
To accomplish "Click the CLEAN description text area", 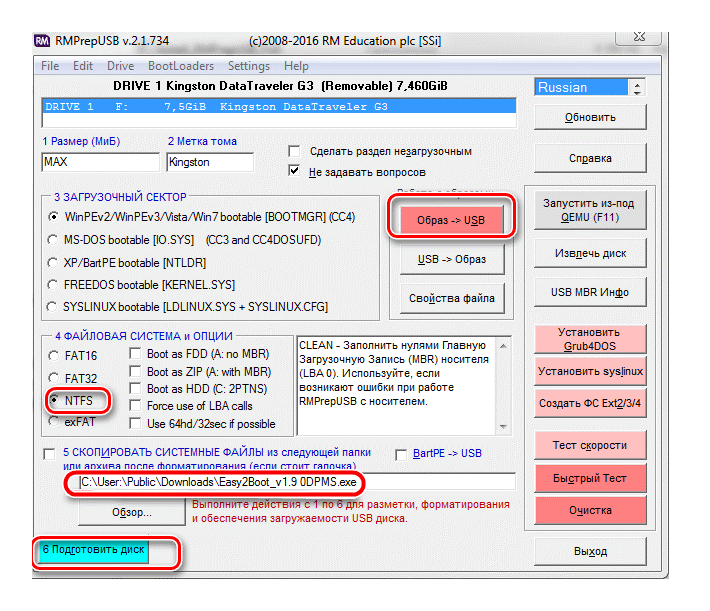I will pyautogui.click(x=397, y=386).
